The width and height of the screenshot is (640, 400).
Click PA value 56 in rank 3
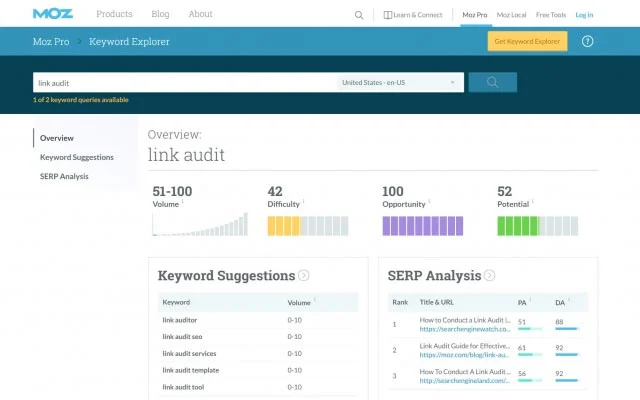tap(522, 373)
